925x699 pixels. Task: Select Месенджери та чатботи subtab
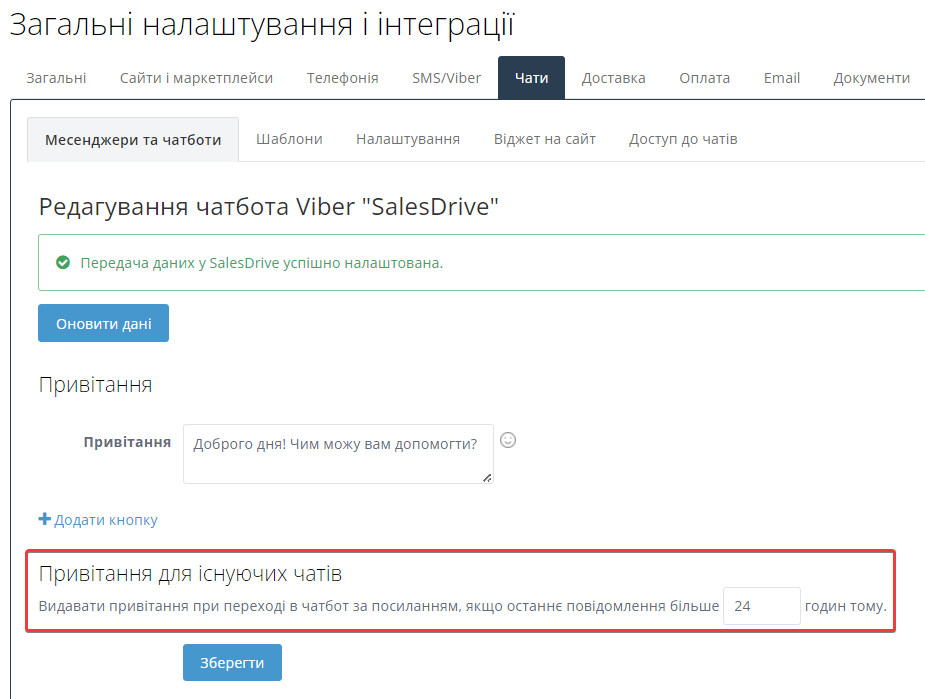[133, 140]
